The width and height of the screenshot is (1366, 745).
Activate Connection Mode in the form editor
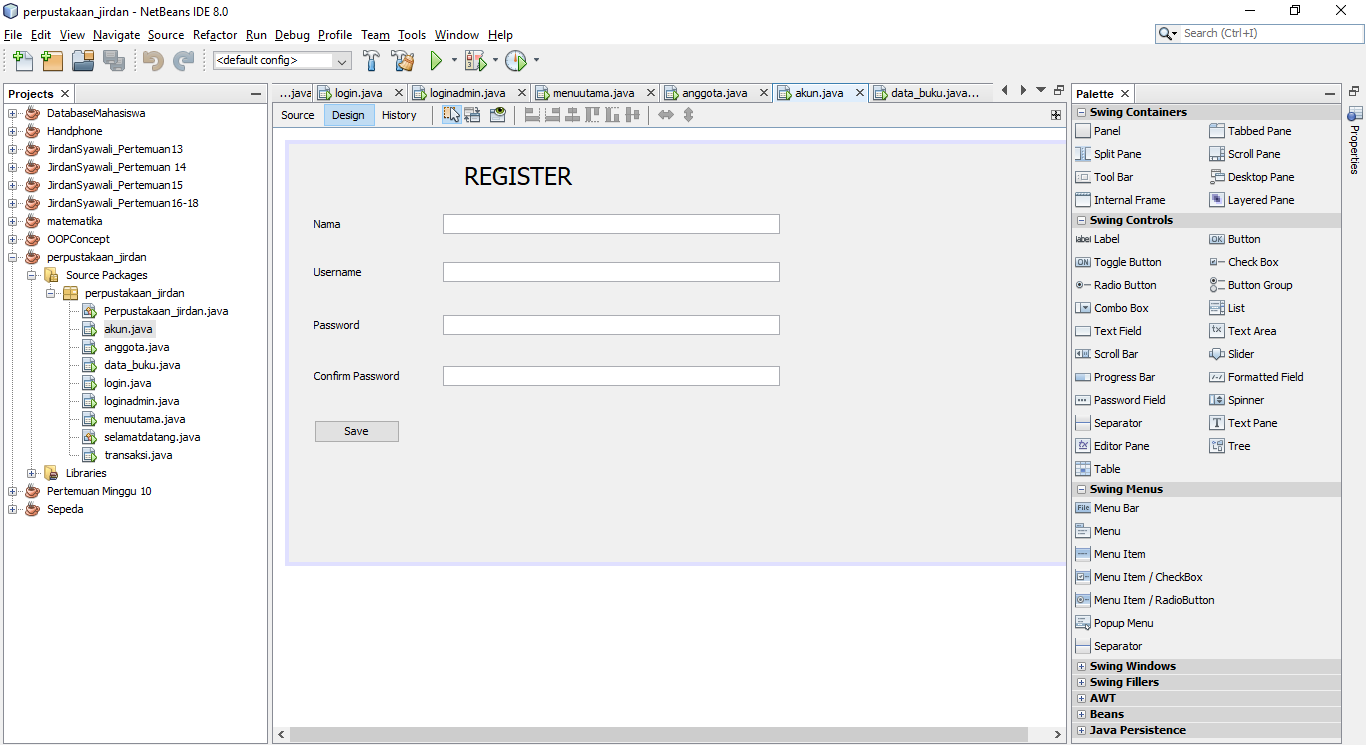tap(471, 114)
